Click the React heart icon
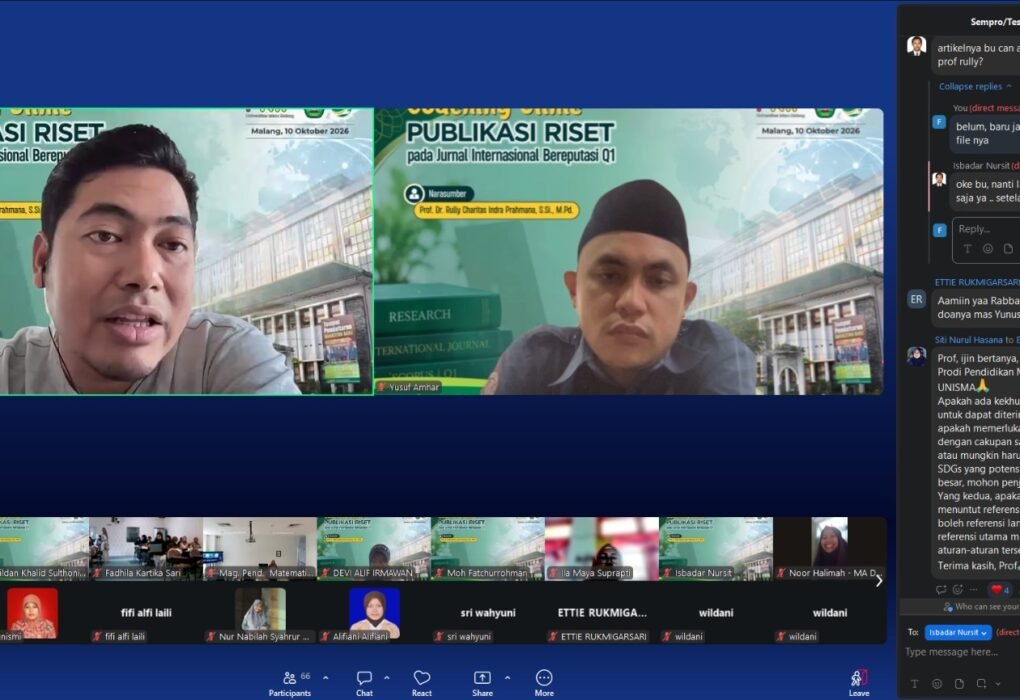Screen dimensions: 1020x700 pos(422,678)
